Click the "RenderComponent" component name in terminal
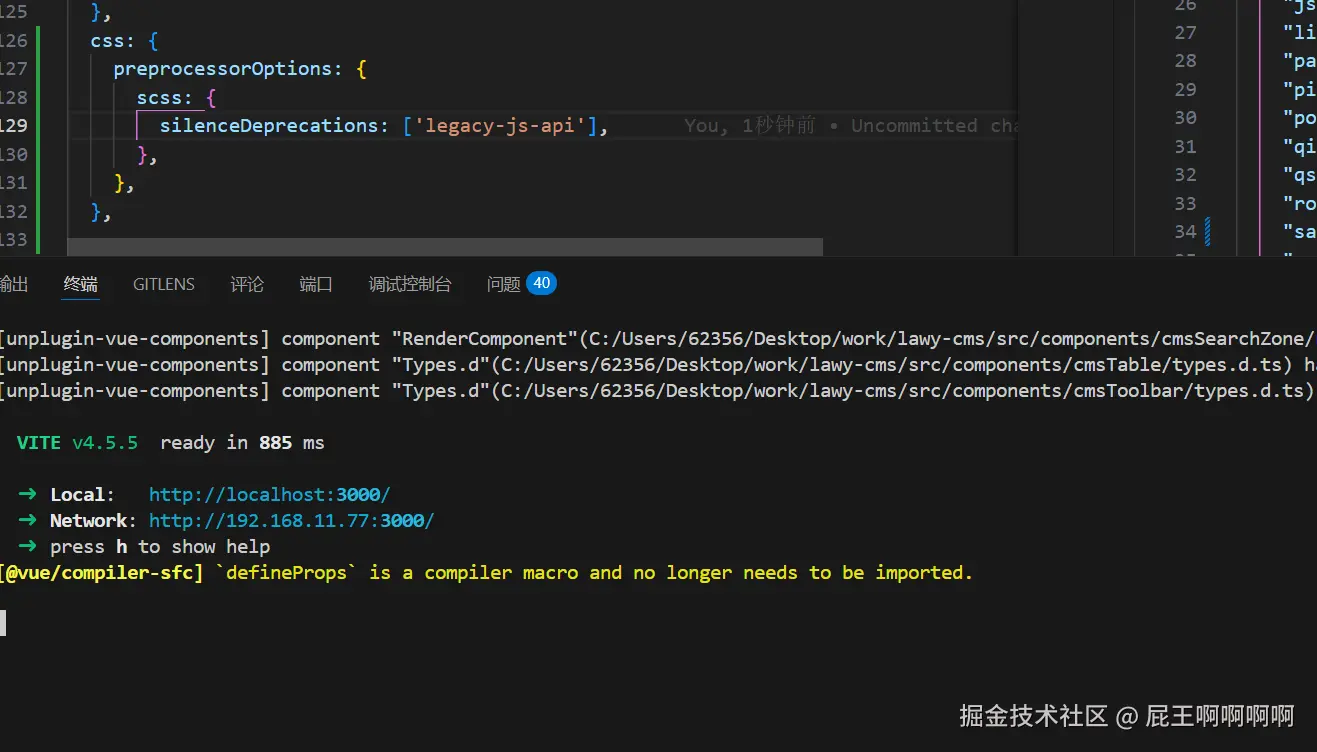1317x752 pixels. coord(488,339)
